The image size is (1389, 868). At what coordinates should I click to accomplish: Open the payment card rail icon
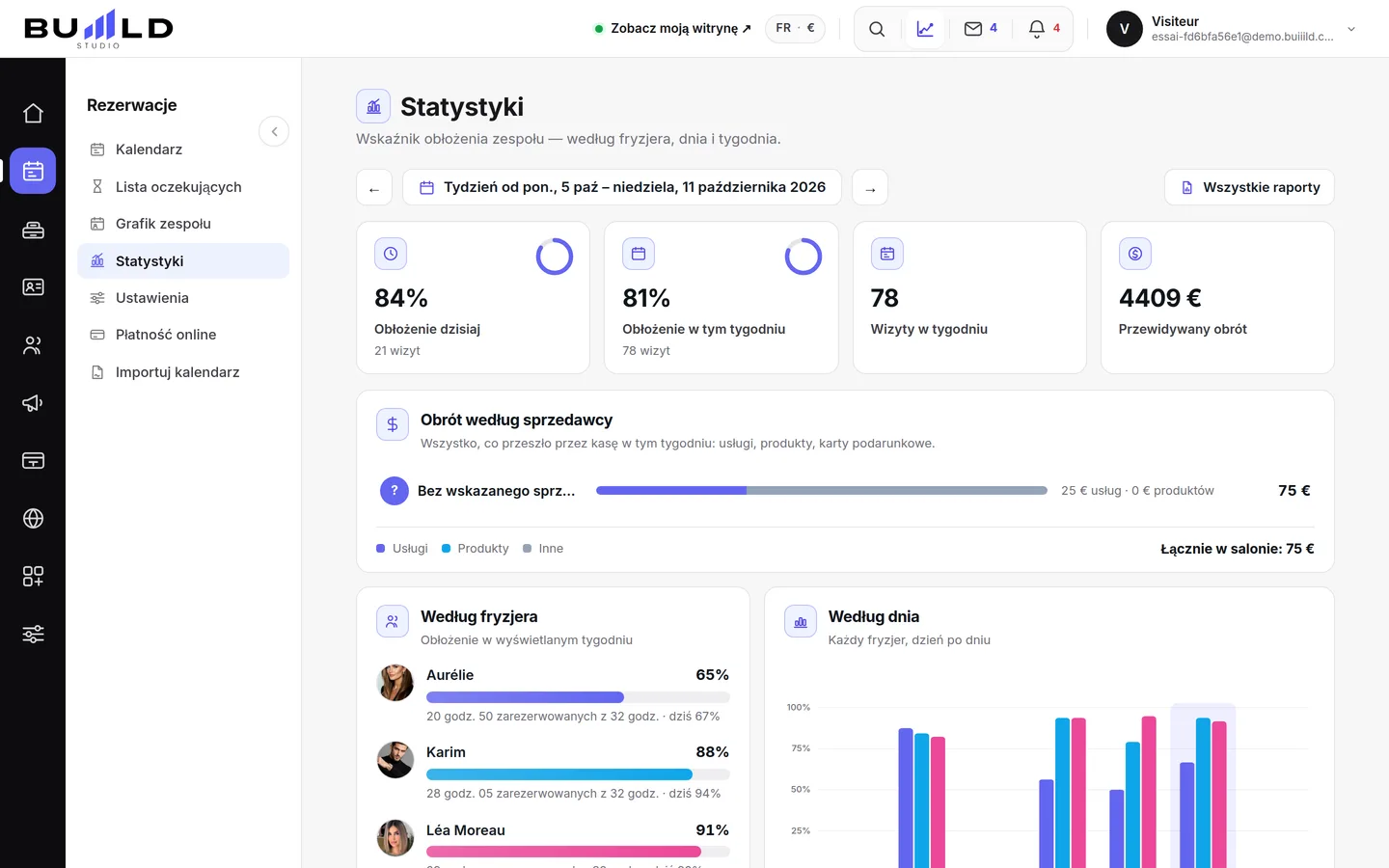point(33,461)
